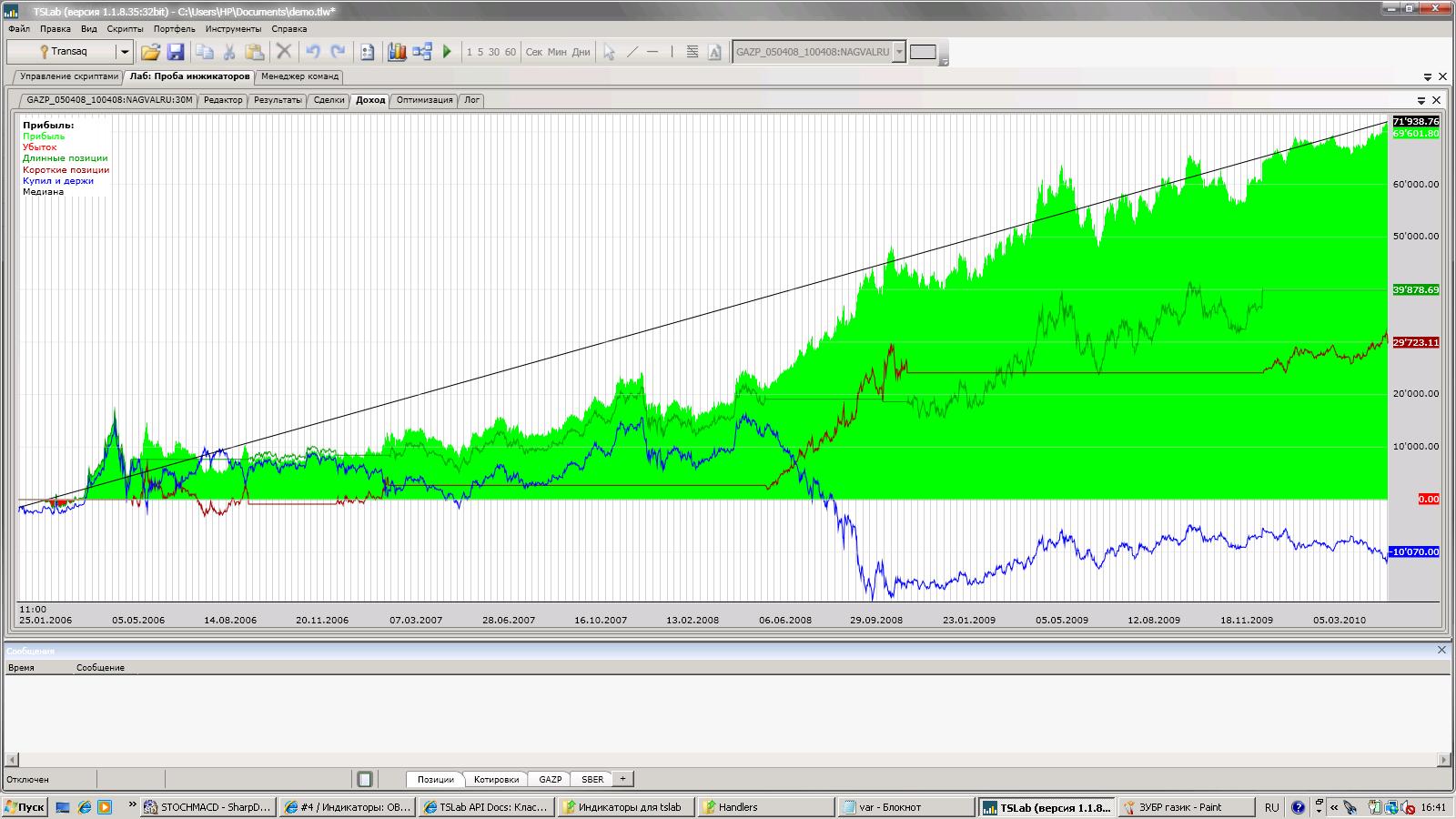This screenshot has width=1456, height=819.
Task: Open the Скрипты menu
Action: click(125, 29)
